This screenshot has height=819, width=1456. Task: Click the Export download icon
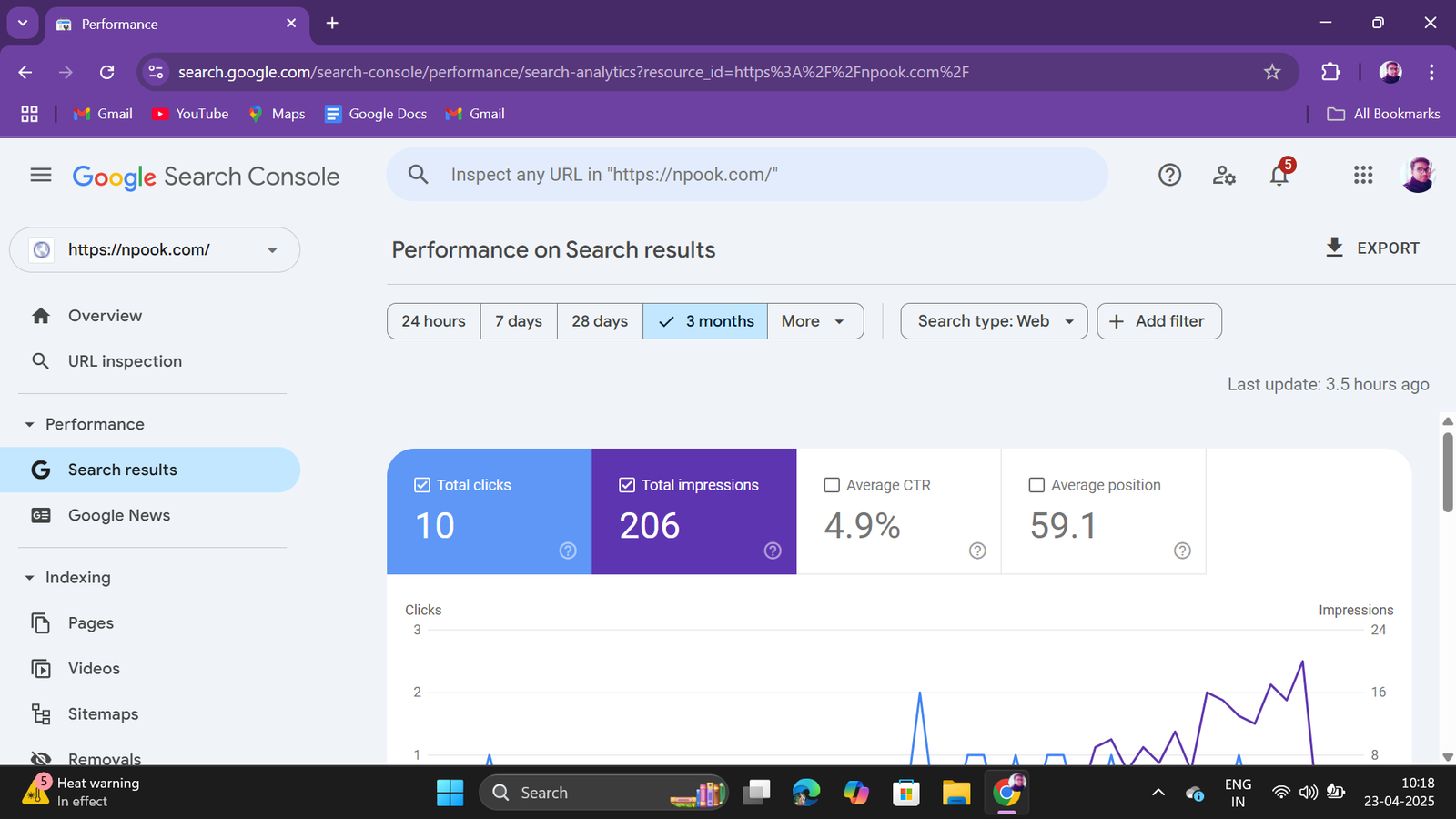(1334, 248)
